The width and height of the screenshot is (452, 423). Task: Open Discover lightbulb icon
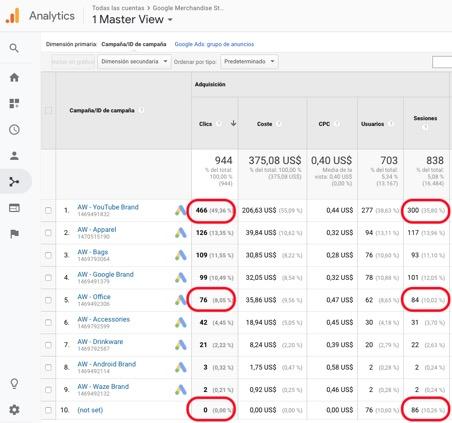click(14, 384)
